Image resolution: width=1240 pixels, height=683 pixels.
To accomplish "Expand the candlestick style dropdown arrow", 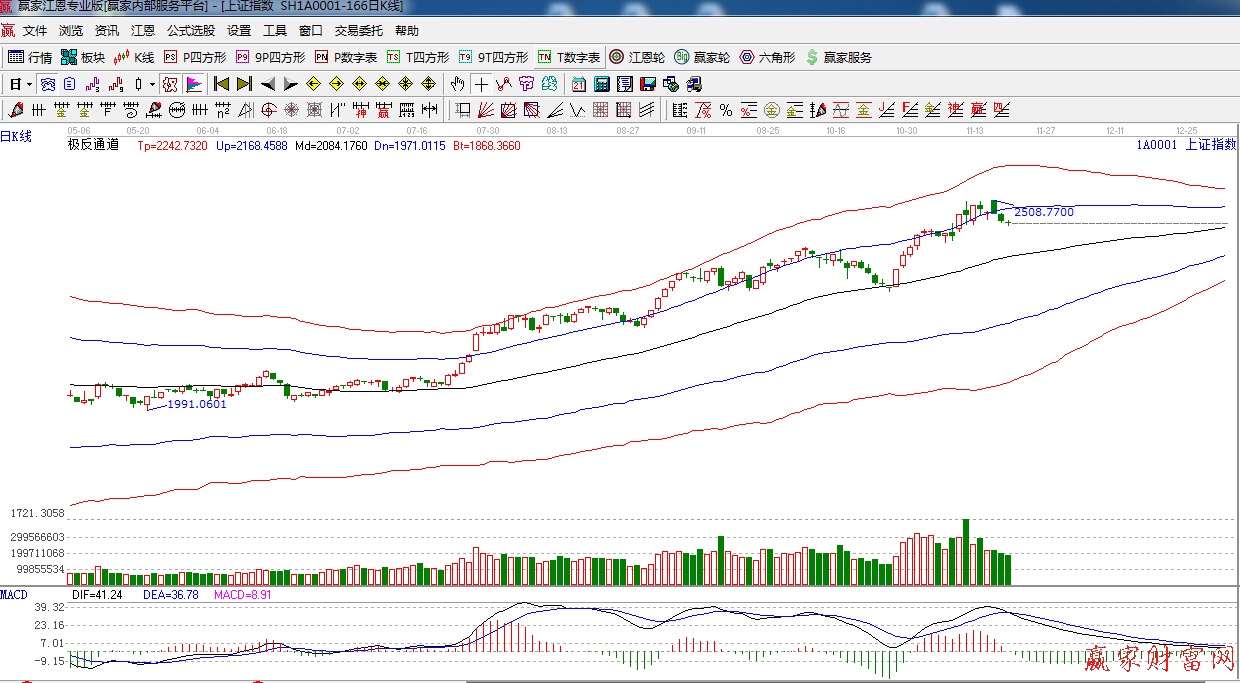I will pos(152,84).
